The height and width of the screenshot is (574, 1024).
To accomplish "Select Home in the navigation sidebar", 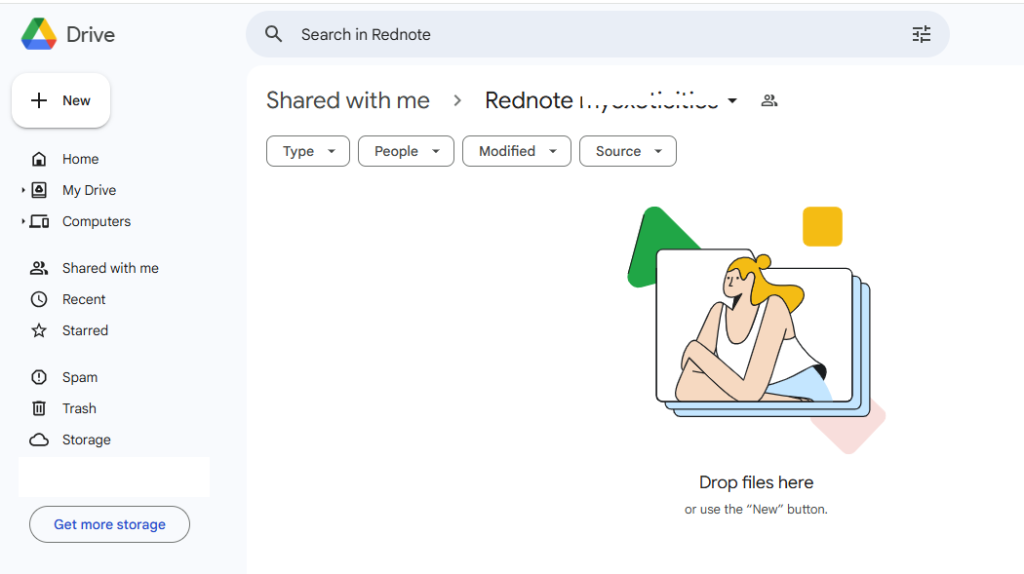I will (x=80, y=159).
